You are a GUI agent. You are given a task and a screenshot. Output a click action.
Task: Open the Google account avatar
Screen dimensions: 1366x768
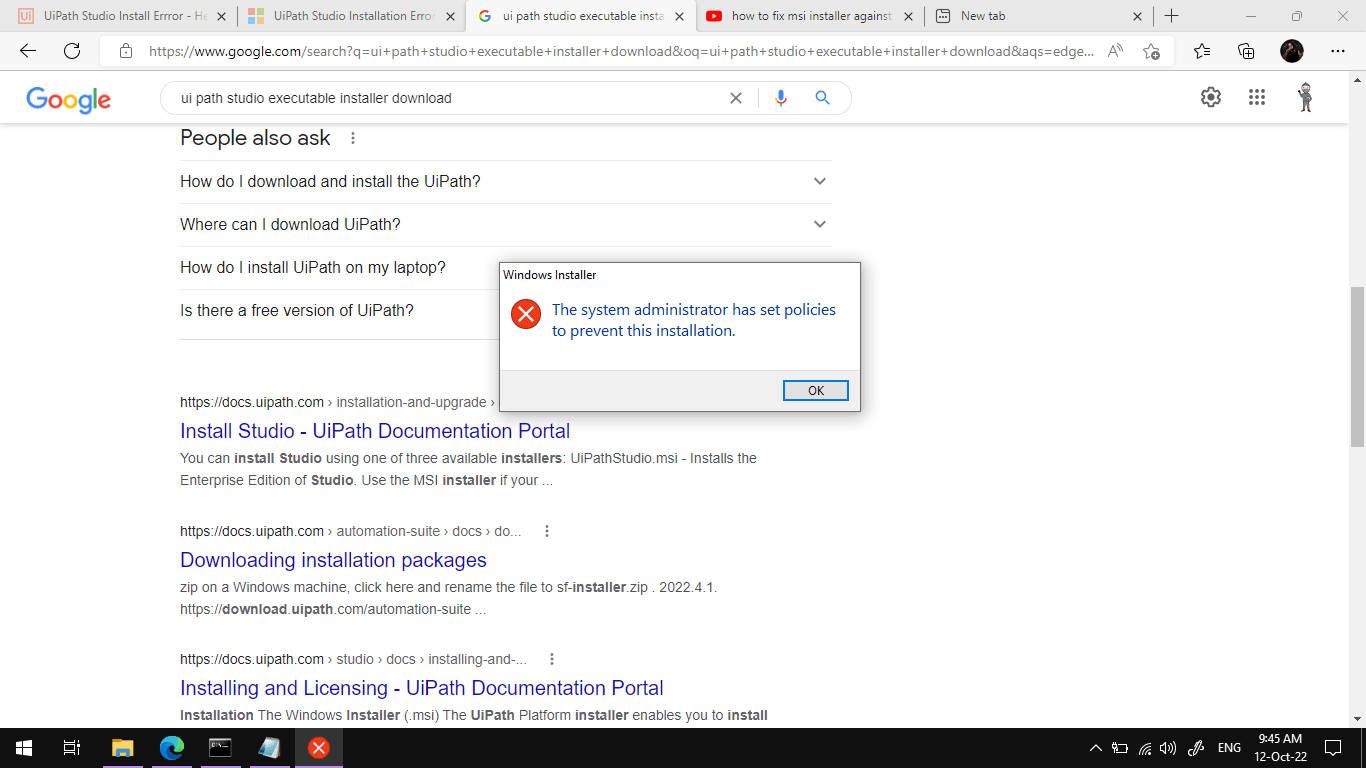tap(1305, 97)
